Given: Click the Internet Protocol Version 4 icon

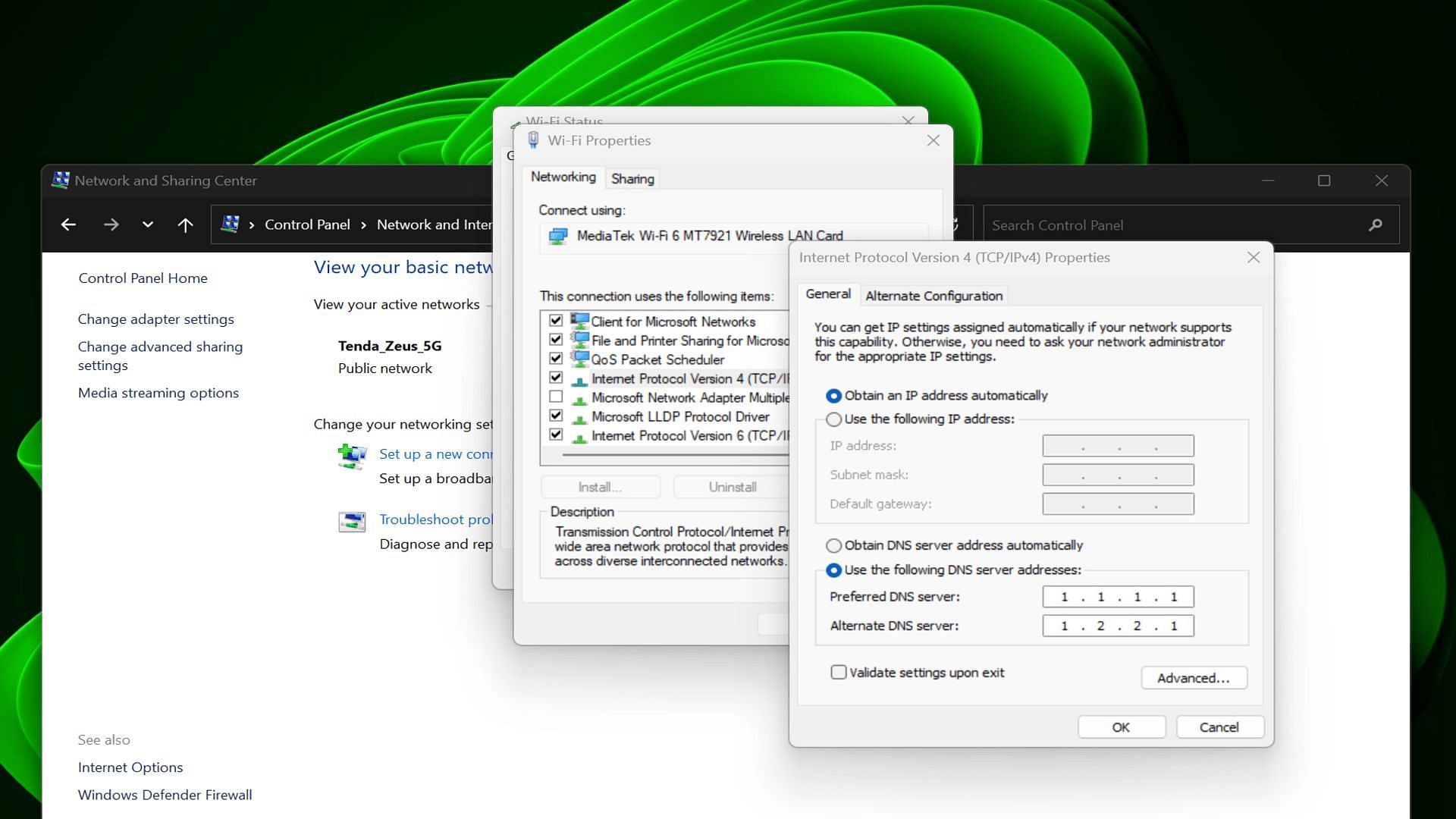Looking at the screenshot, I should click(x=578, y=379).
